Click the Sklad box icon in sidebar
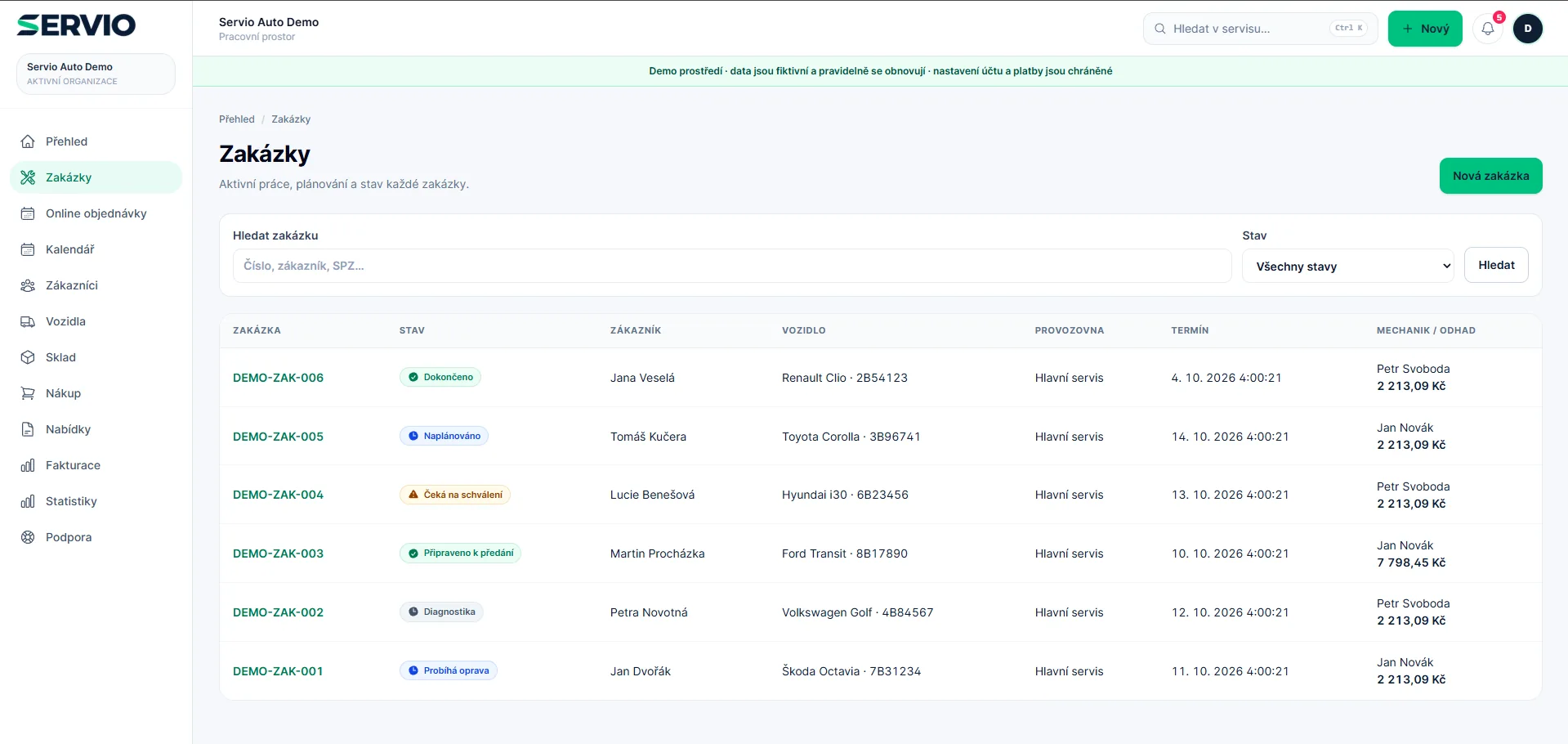Image resolution: width=1568 pixels, height=744 pixels. [x=28, y=357]
